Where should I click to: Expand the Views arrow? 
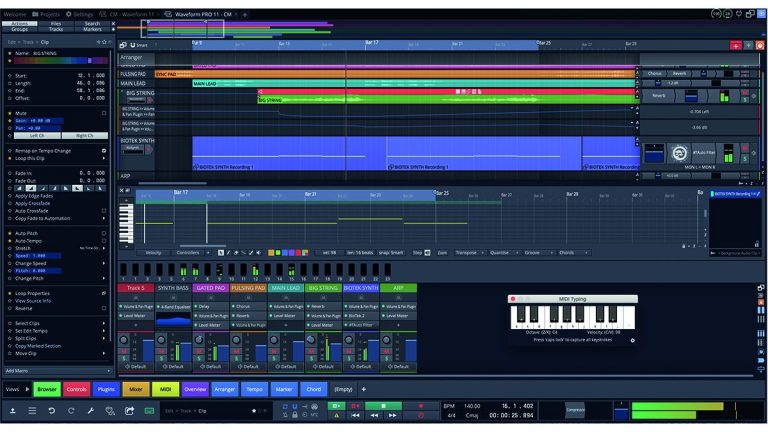coord(27,389)
